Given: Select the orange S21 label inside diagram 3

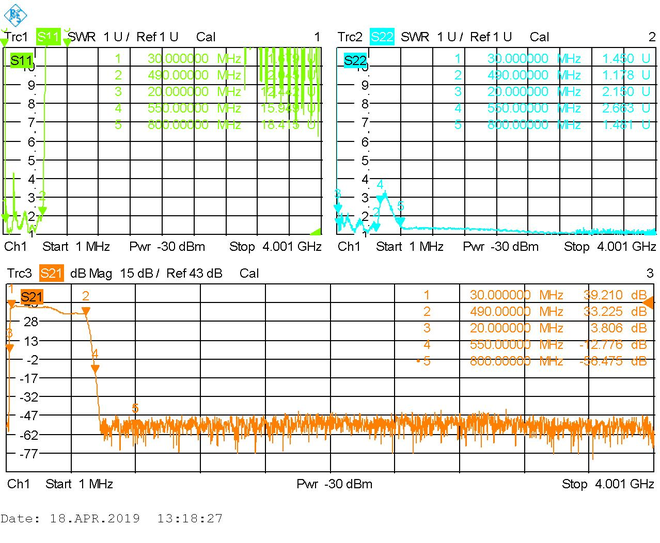Looking at the screenshot, I should click(32, 297).
